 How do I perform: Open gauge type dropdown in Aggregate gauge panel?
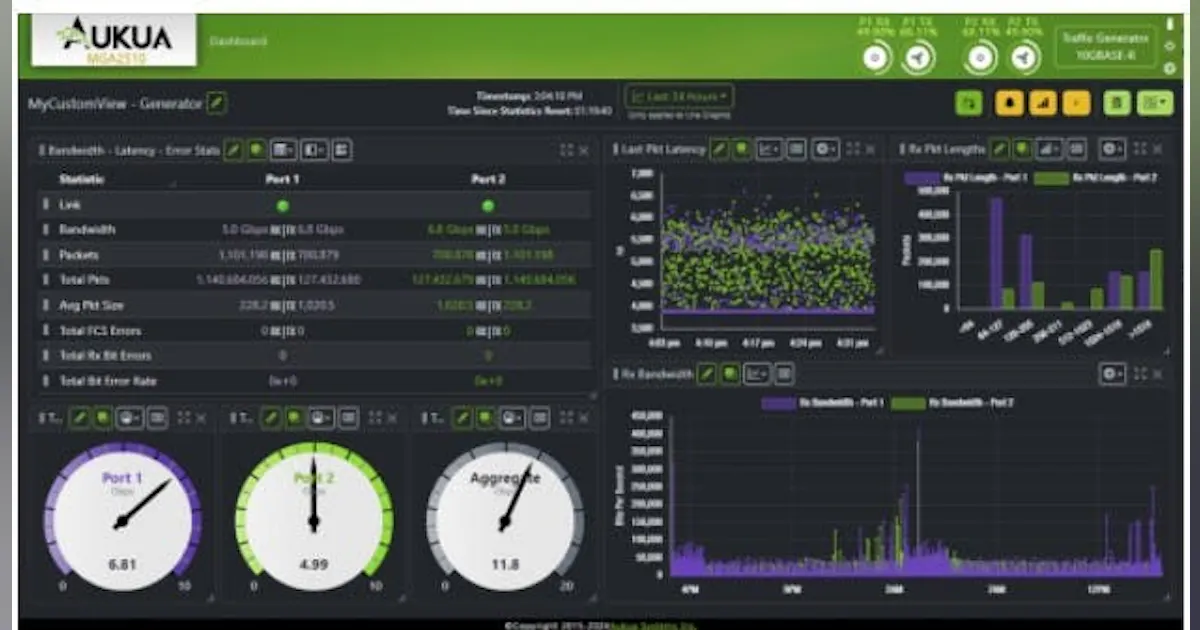tap(511, 417)
